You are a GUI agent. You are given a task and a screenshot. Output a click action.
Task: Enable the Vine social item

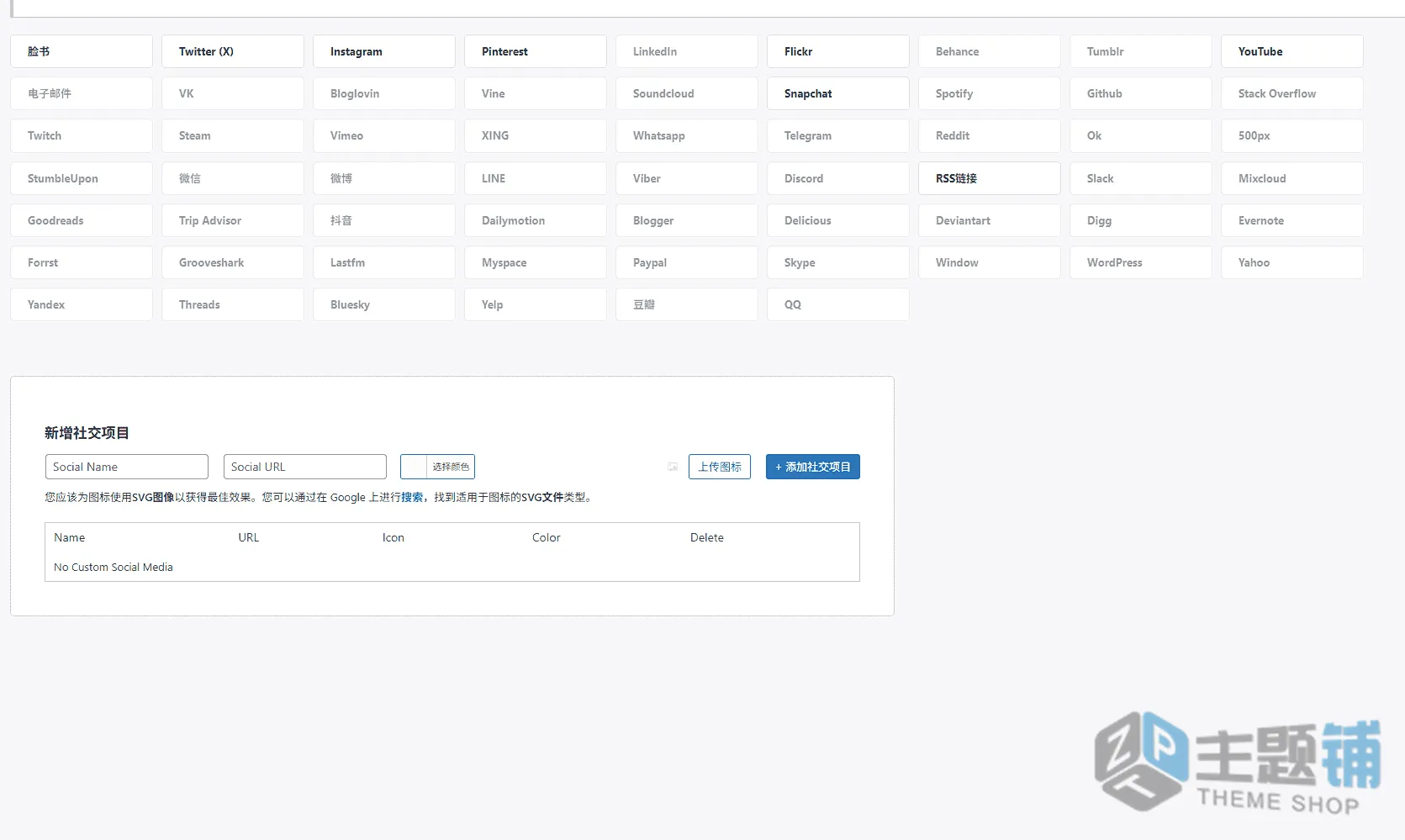tap(536, 93)
